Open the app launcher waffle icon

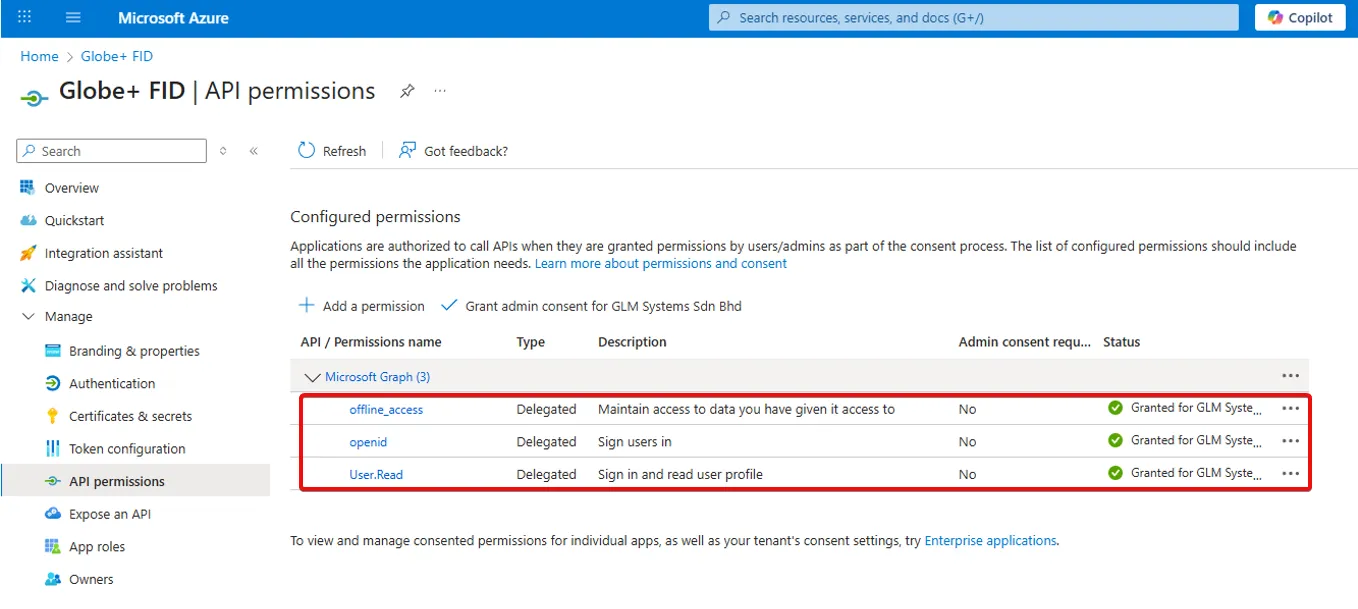tap(25, 18)
